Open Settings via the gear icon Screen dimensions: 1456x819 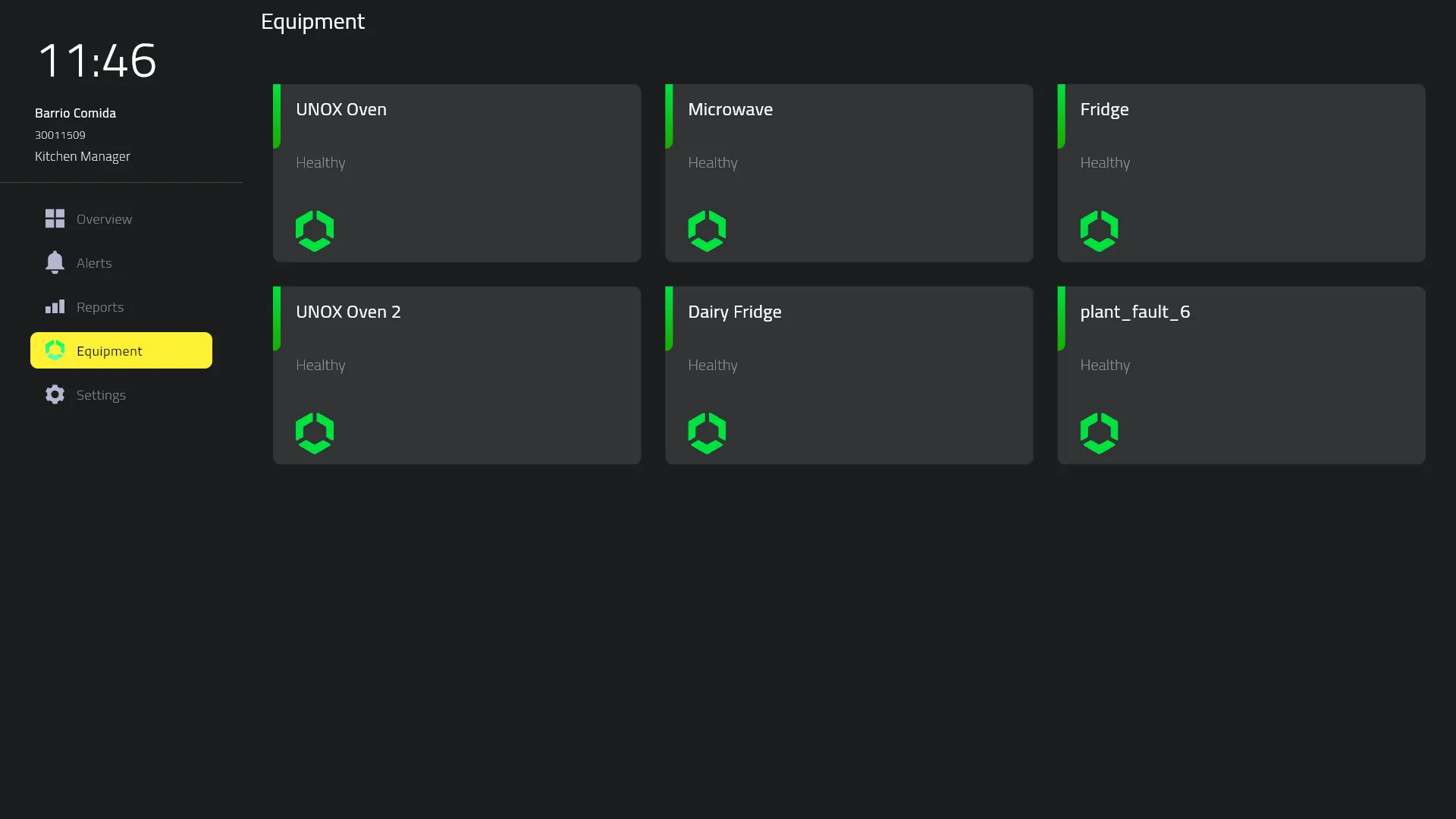point(54,394)
